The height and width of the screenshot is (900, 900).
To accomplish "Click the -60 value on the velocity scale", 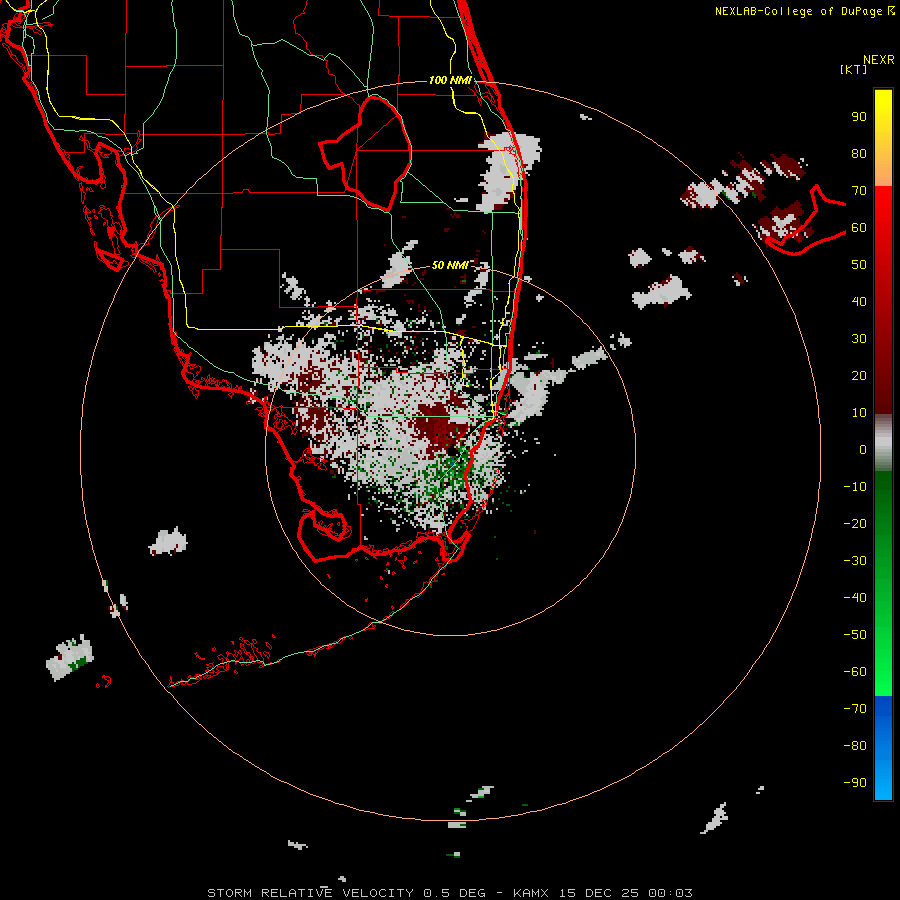I will pos(855,672).
